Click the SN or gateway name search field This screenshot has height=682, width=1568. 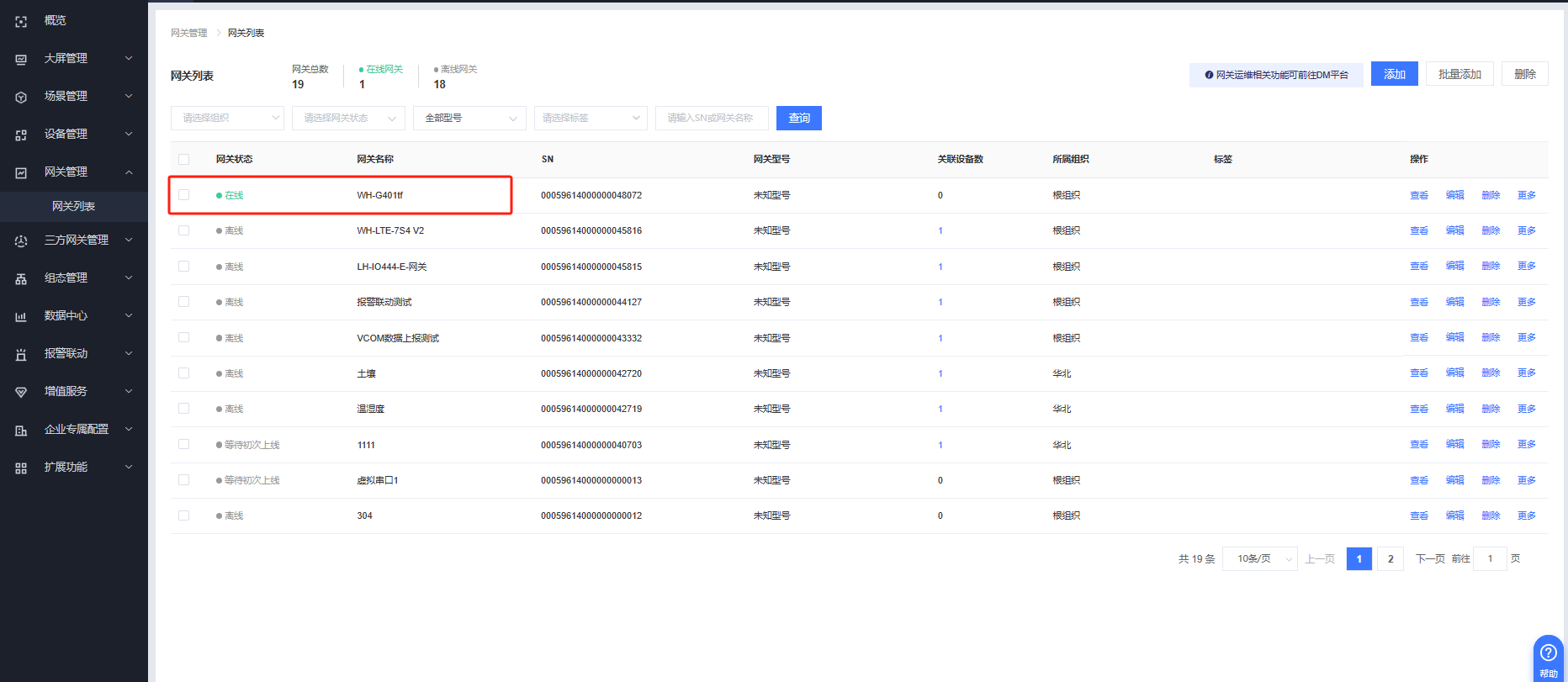pyautogui.click(x=711, y=119)
